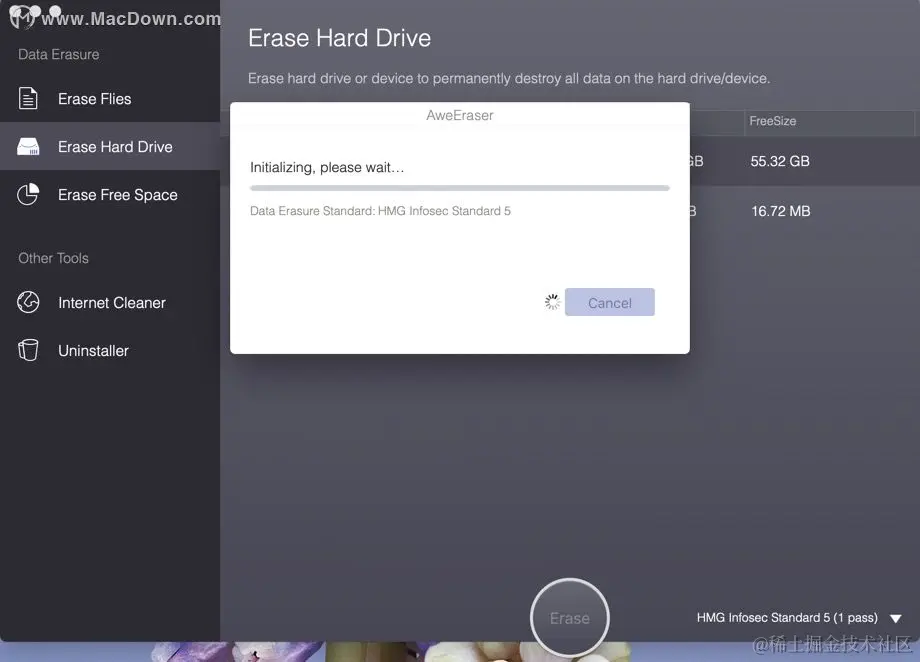Image resolution: width=920 pixels, height=662 pixels.
Task: Click the Other Tools section heading
Action: click(53, 258)
